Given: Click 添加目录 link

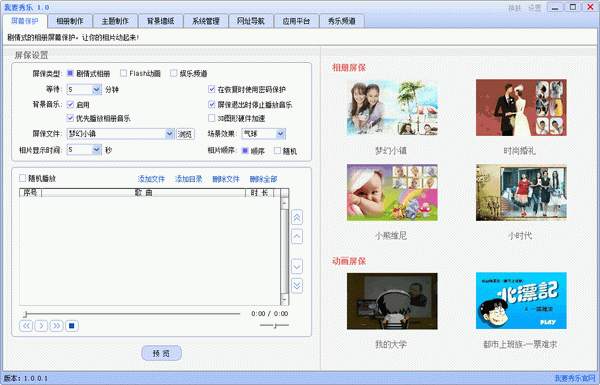Looking at the screenshot, I should click(x=189, y=179).
